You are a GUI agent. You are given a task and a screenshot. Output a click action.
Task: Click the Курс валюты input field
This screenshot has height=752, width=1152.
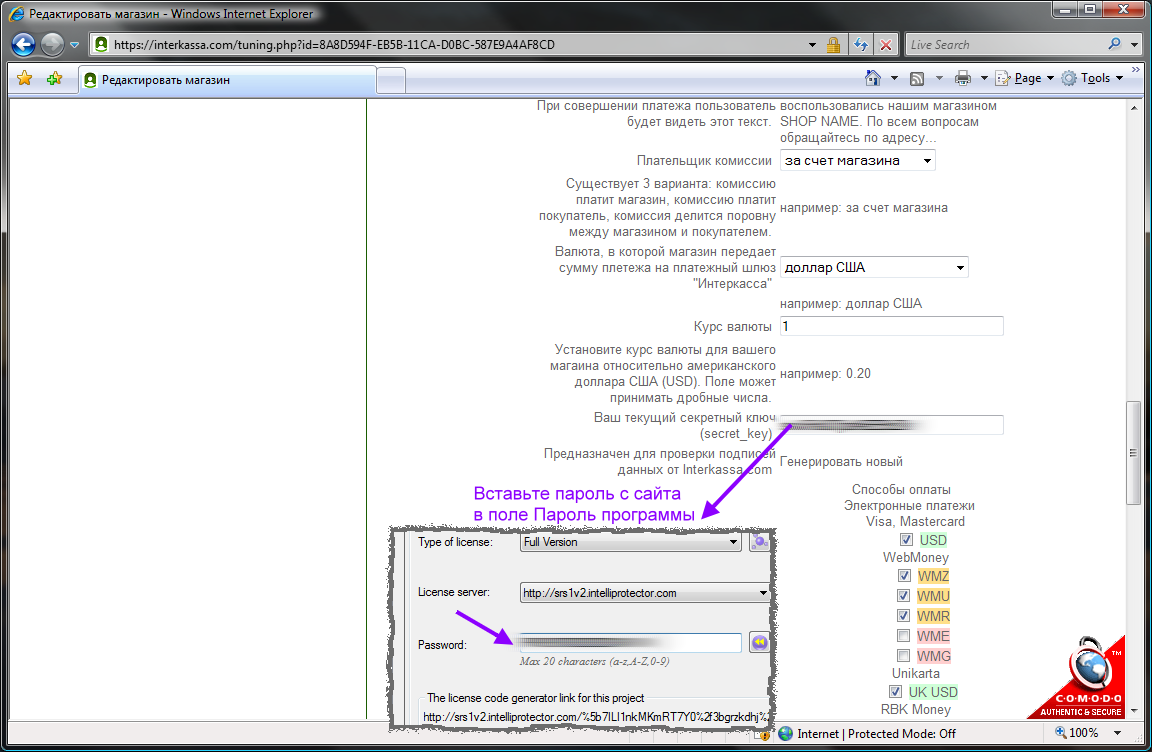[891, 326]
